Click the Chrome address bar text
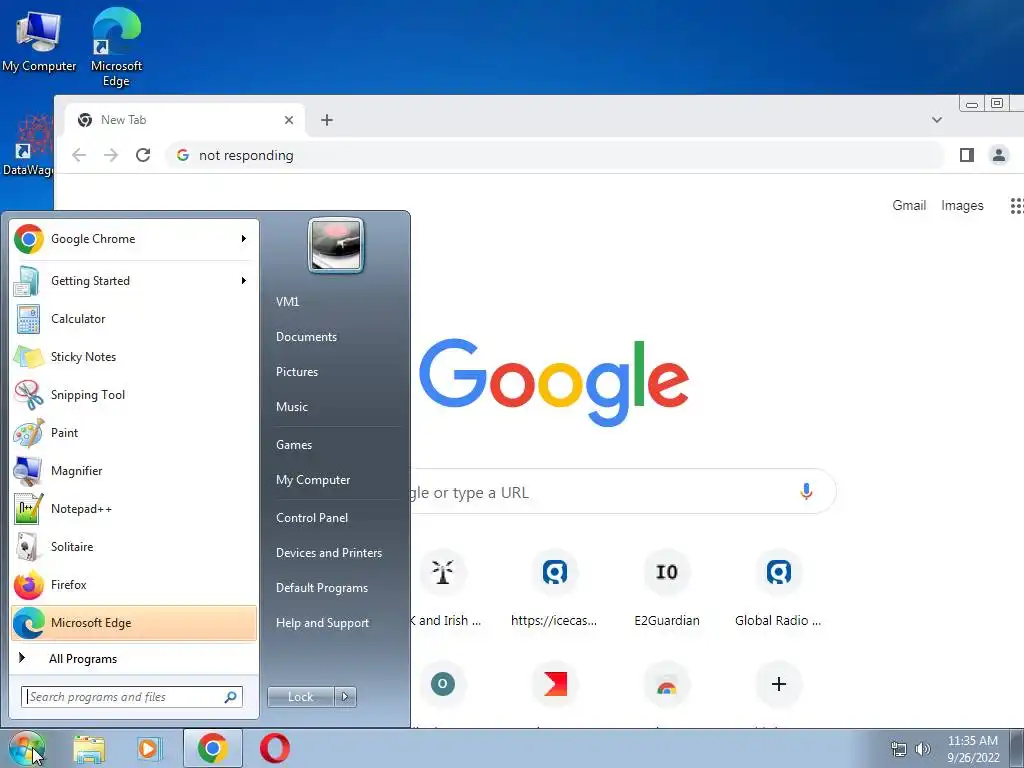This screenshot has width=1024, height=768. click(246, 155)
